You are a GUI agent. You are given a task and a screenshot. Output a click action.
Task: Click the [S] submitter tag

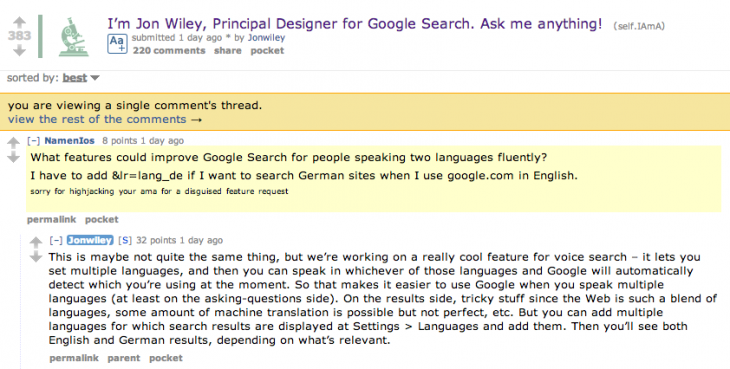pyautogui.click(x=125, y=240)
